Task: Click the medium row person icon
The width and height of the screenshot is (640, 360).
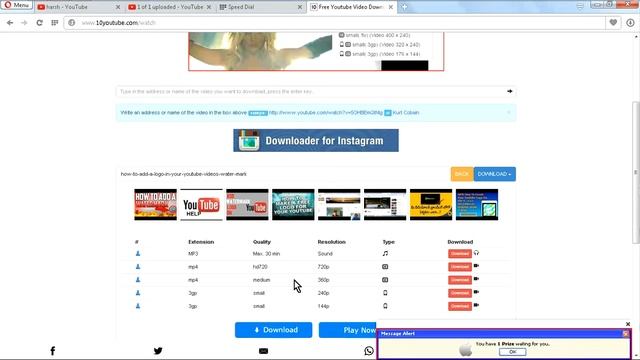Action: tap(138, 280)
